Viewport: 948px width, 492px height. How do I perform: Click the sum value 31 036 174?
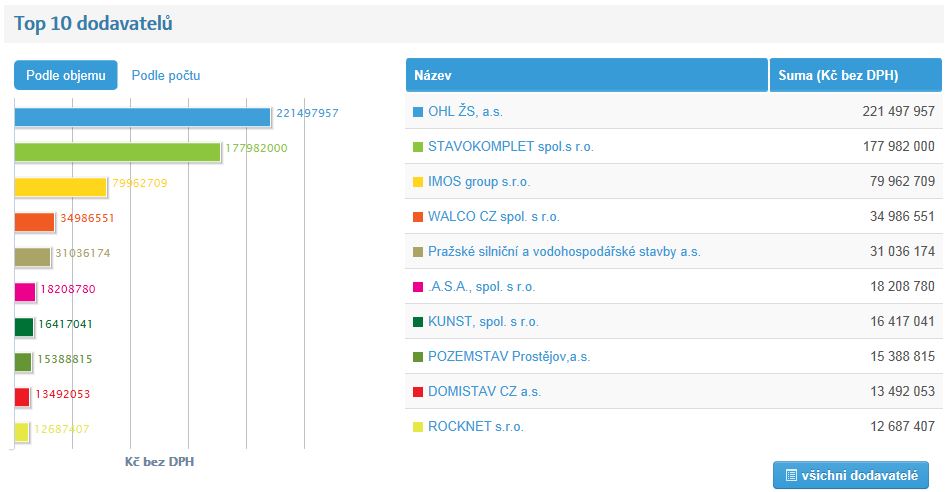click(902, 251)
